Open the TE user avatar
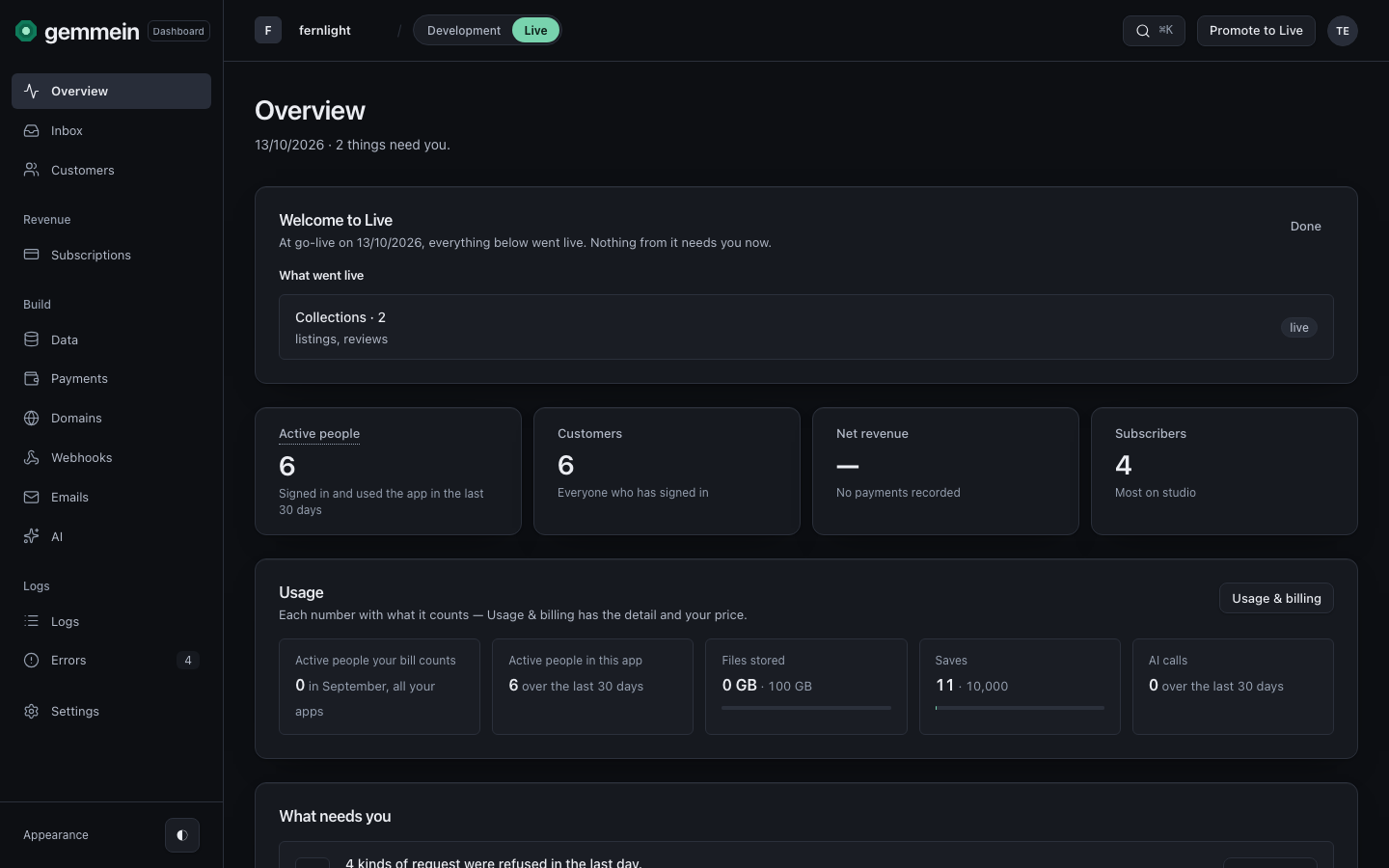This screenshot has height=868, width=1389. [x=1343, y=31]
